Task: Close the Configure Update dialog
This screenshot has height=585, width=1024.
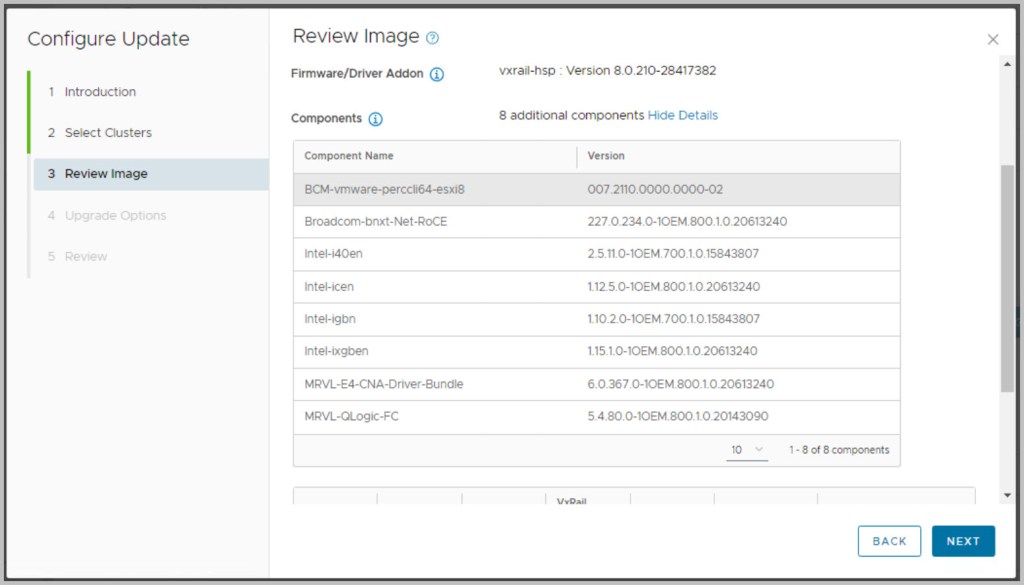Action: (x=992, y=40)
